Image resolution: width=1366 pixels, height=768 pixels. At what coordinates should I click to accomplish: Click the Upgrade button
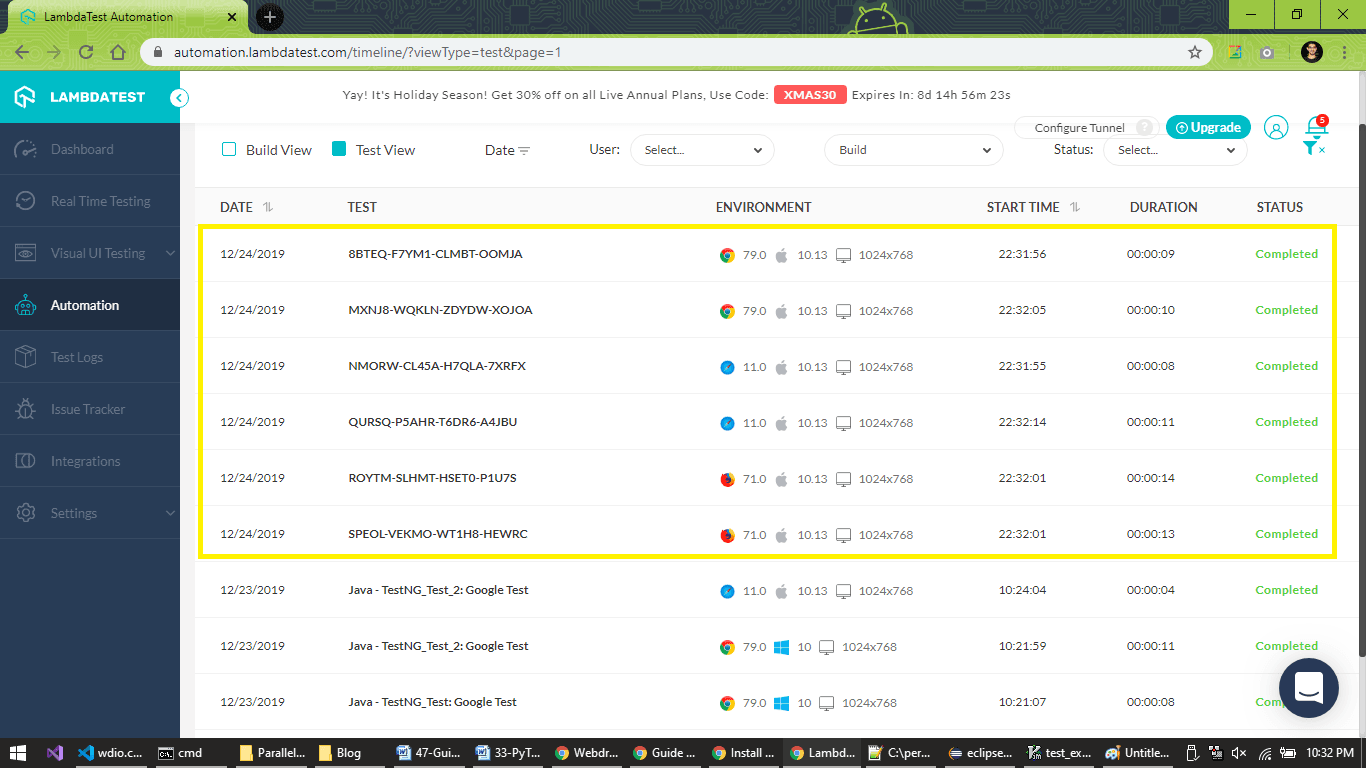click(1208, 127)
